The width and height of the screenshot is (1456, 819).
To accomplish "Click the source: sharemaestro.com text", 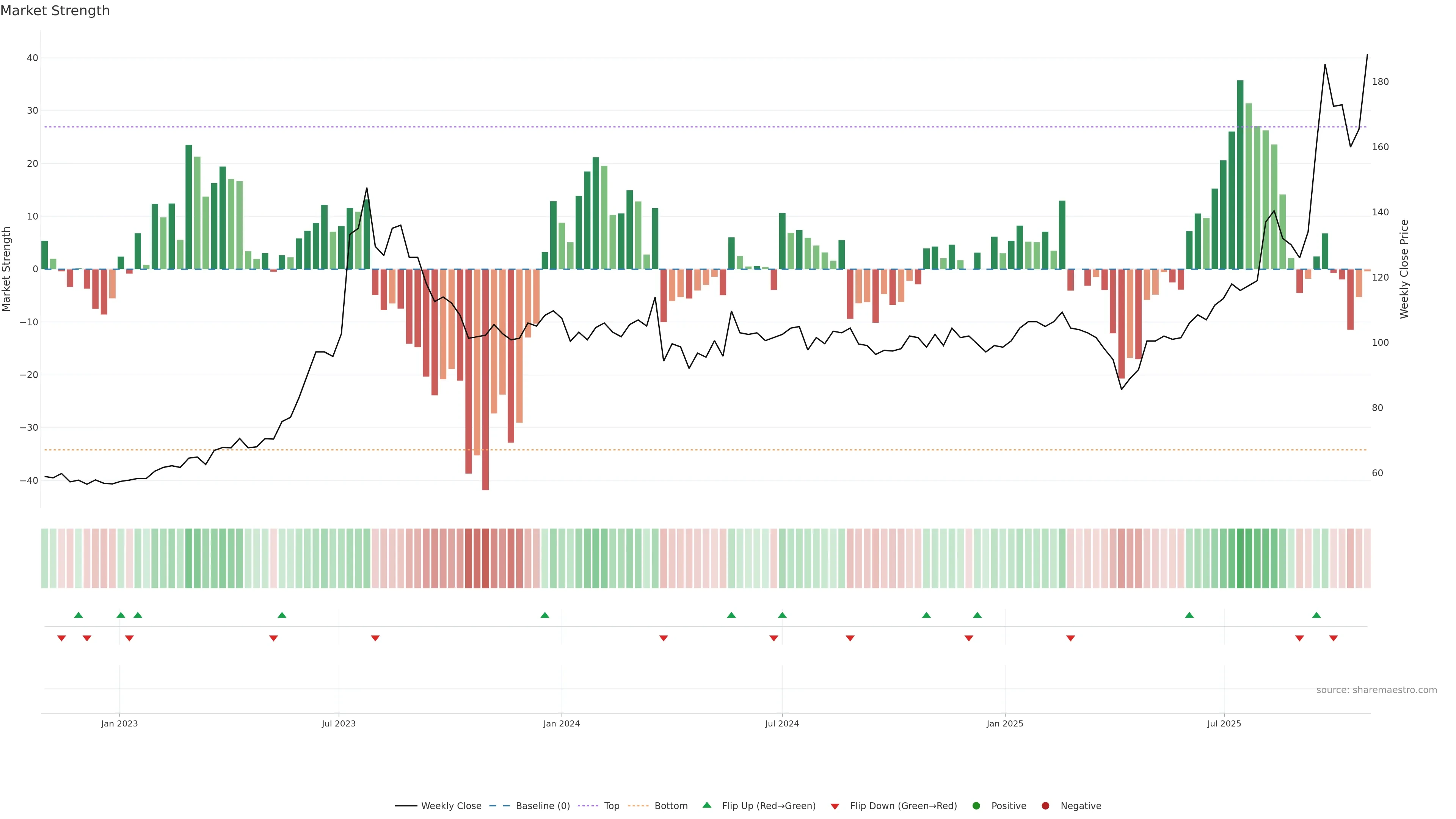I will click(x=1376, y=690).
